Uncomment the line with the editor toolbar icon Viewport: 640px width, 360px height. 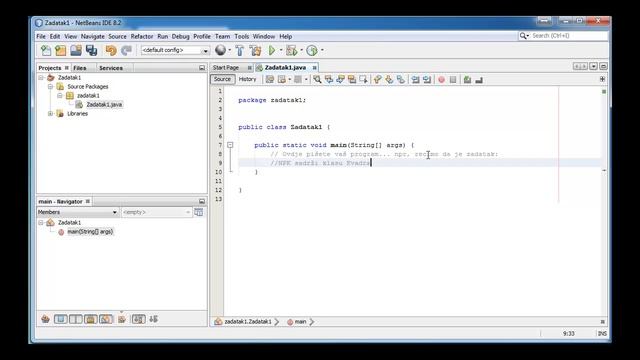(x=479, y=80)
